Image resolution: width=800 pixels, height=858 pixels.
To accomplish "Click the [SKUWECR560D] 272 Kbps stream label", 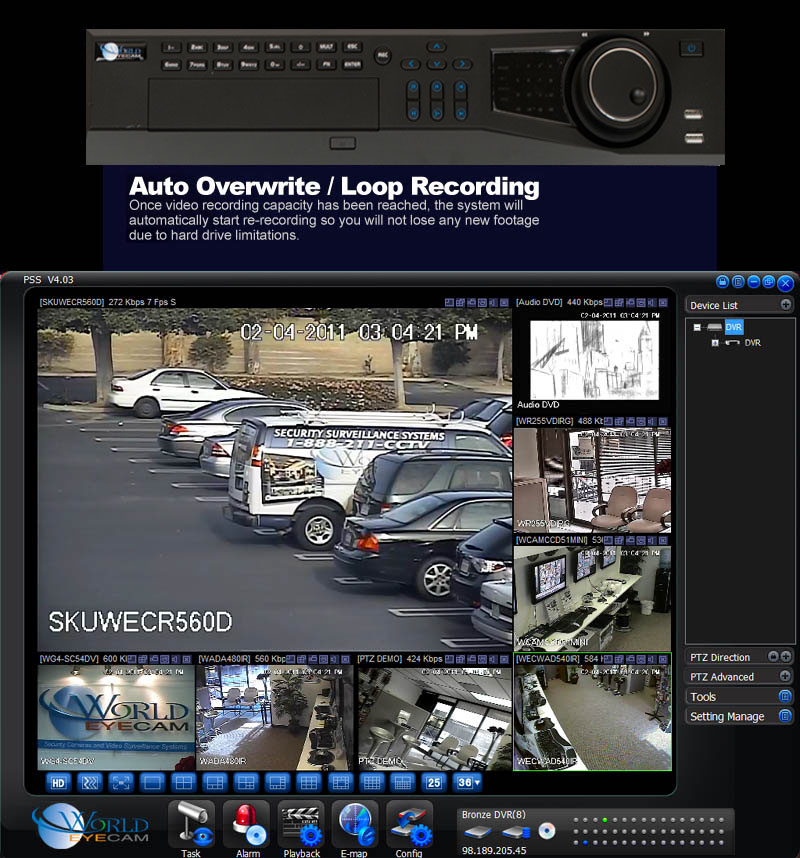I will [x=108, y=302].
